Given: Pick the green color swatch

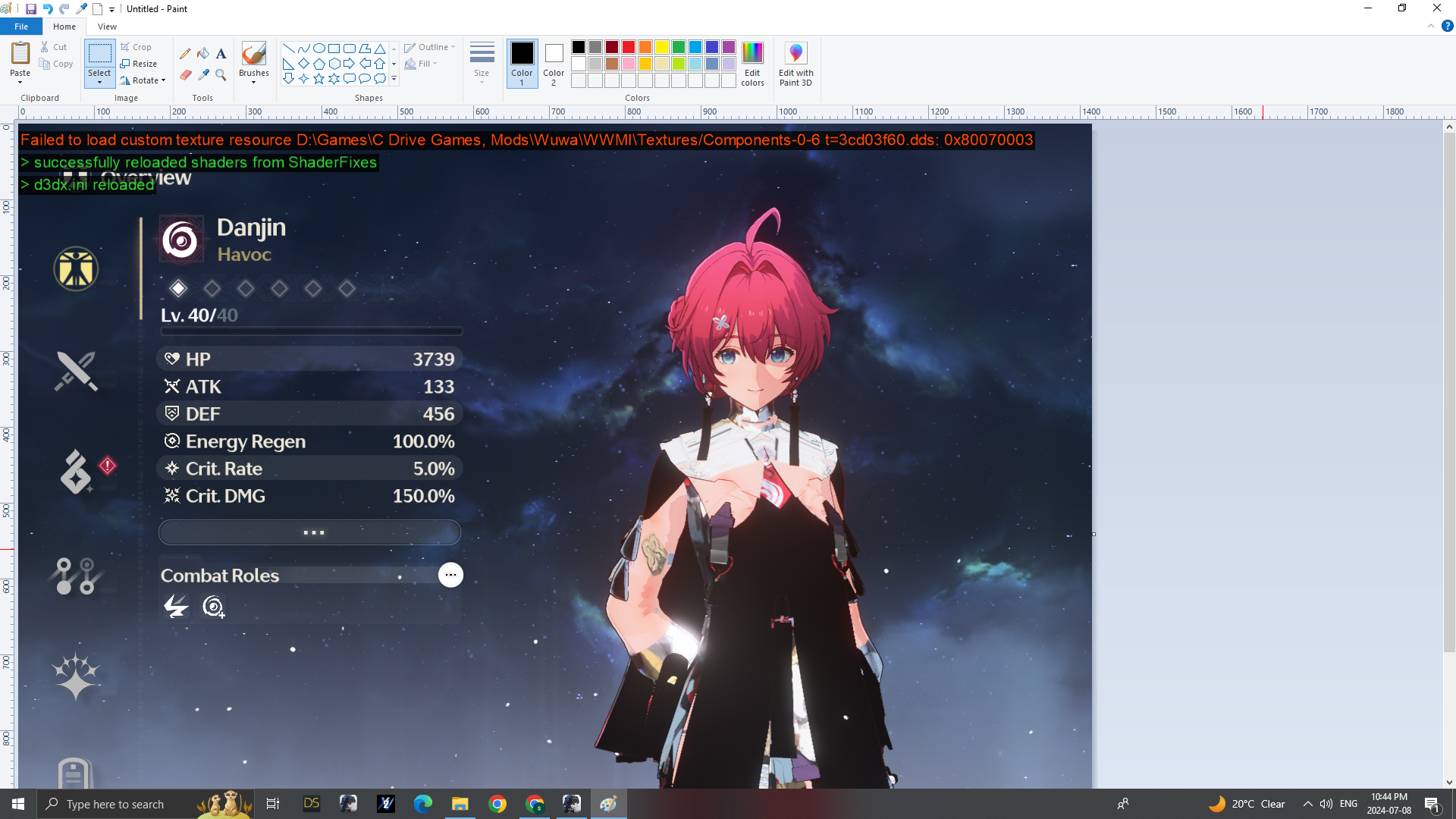Looking at the screenshot, I should click(679, 47).
